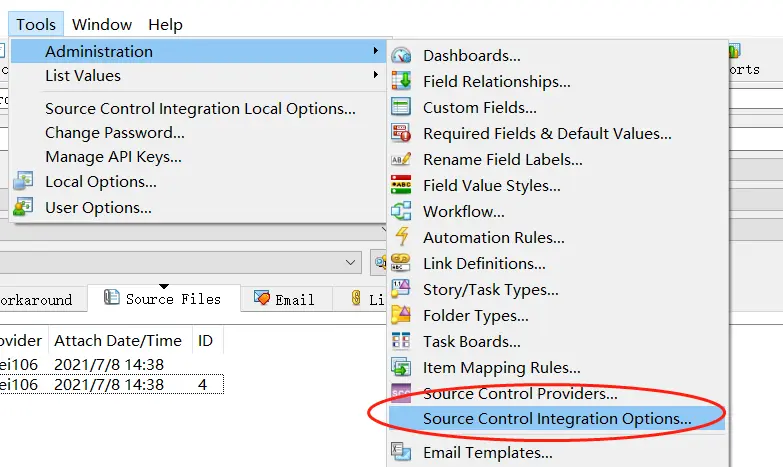Open the Window menu
Viewport: 783px width, 467px height.
[102, 24]
